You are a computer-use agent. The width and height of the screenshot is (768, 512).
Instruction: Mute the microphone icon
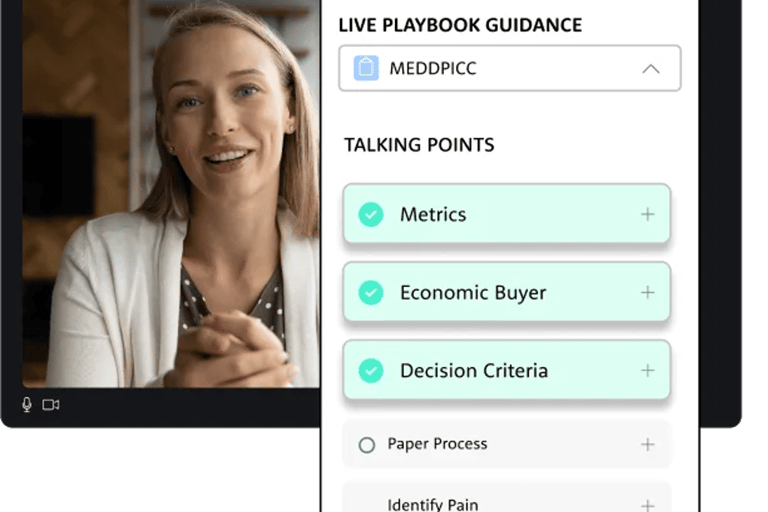pos(27,405)
